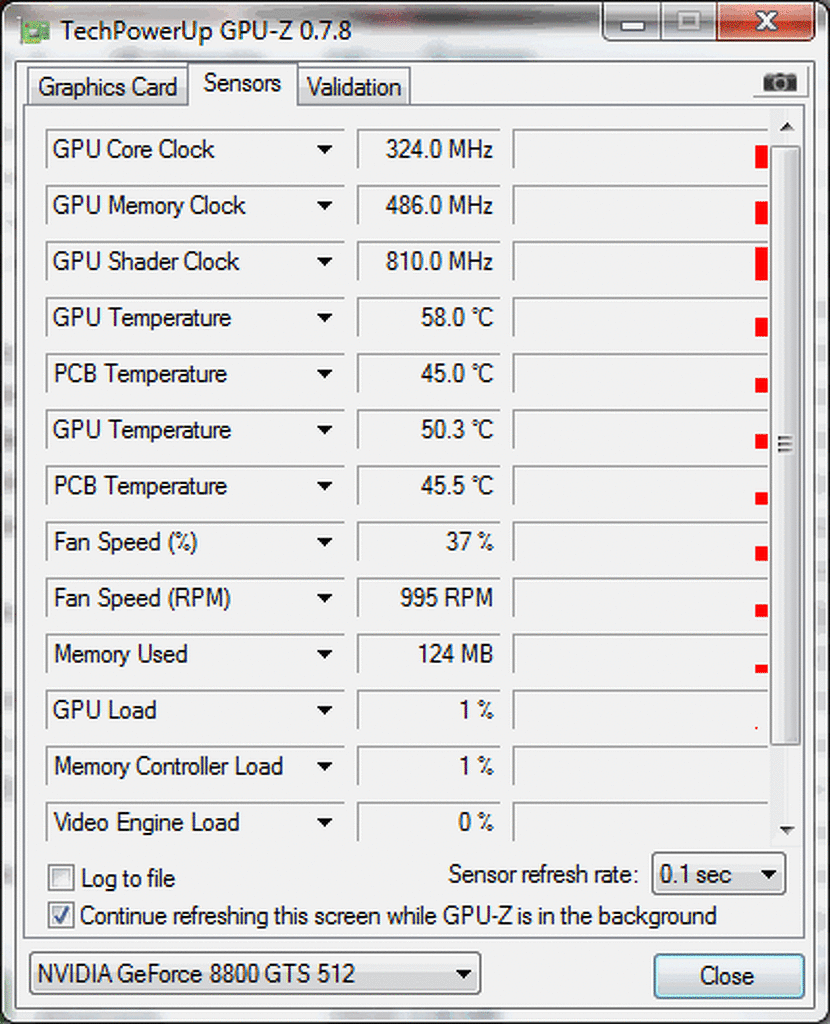Click the camera screenshot icon
830x1024 pixels.
[x=780, y=83]
